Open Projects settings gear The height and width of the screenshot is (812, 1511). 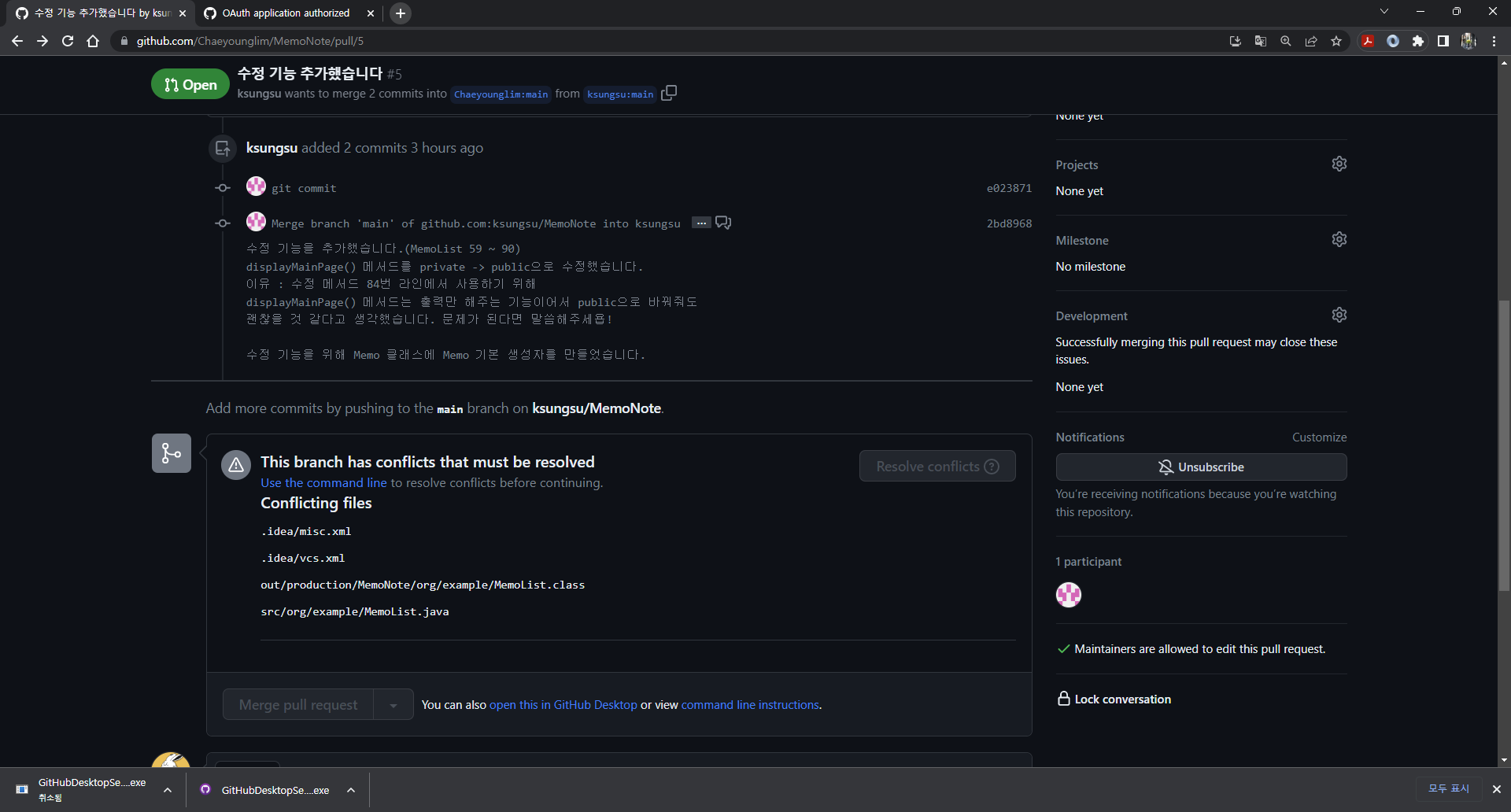[1339, 164]
